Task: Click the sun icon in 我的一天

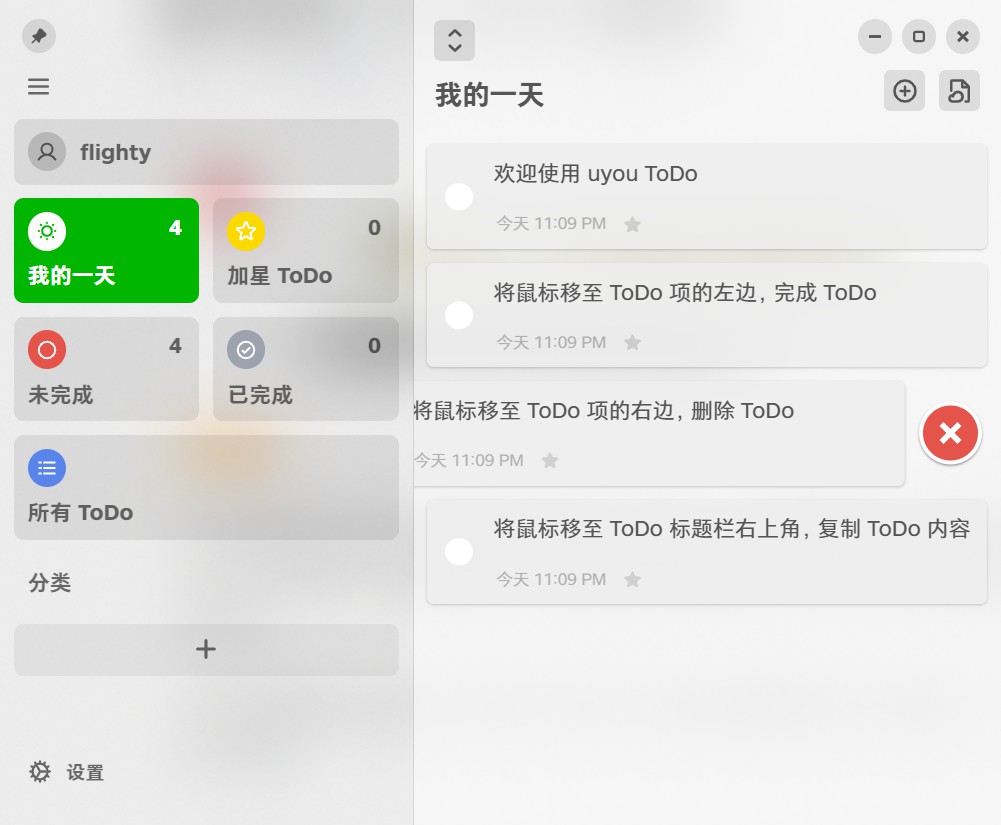Action: (47, 231)
